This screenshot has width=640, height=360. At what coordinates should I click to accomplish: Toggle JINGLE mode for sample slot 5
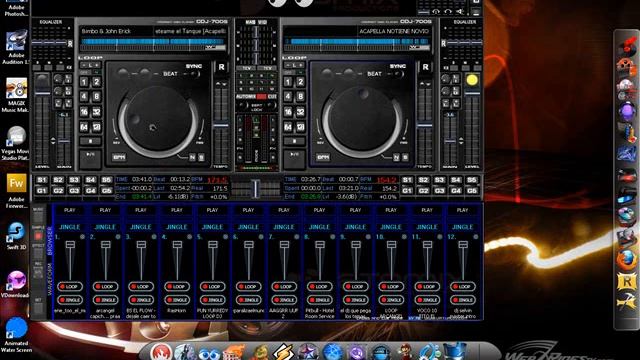click(213, 300)
